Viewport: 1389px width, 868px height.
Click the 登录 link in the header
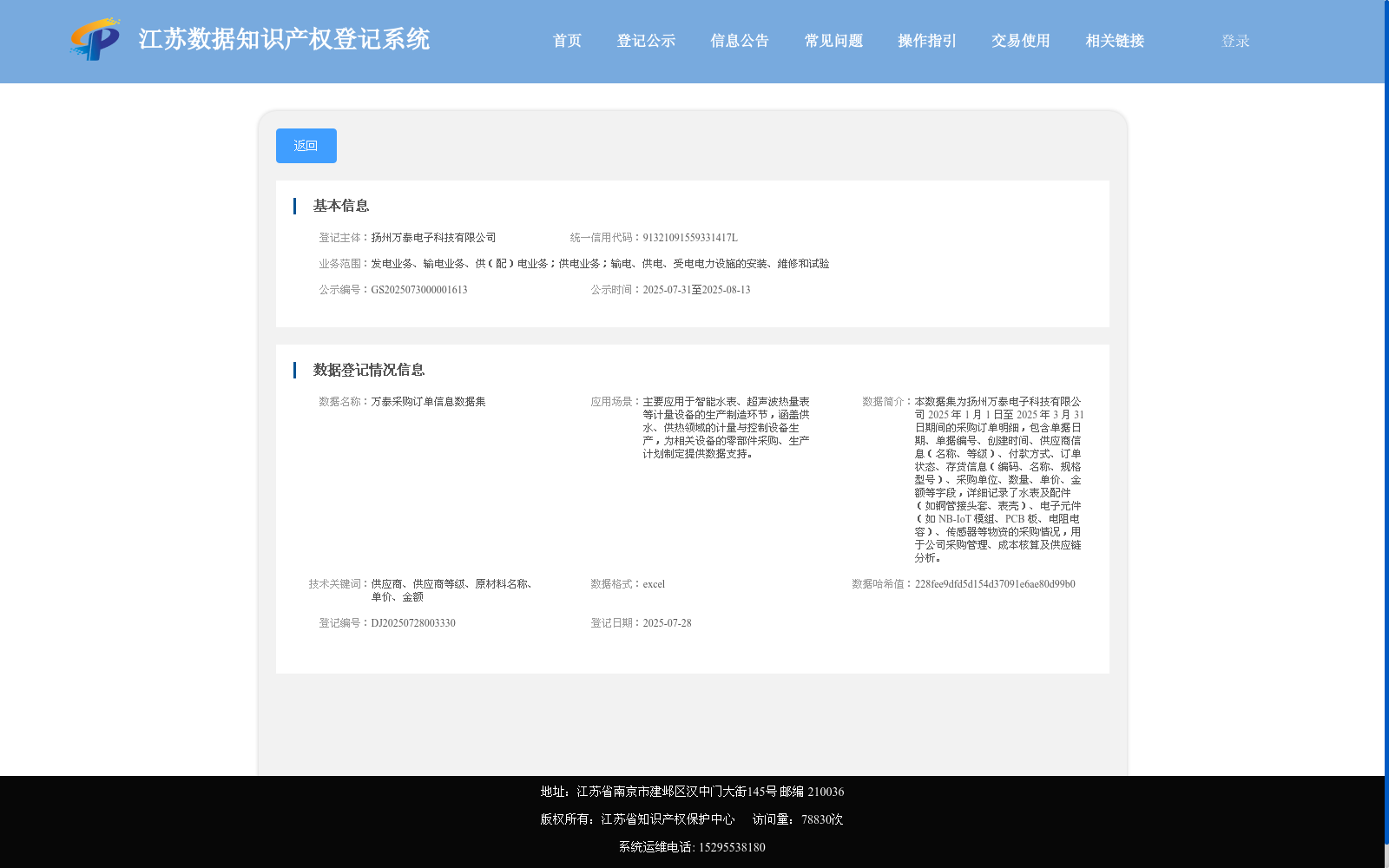click(1235, 41)
